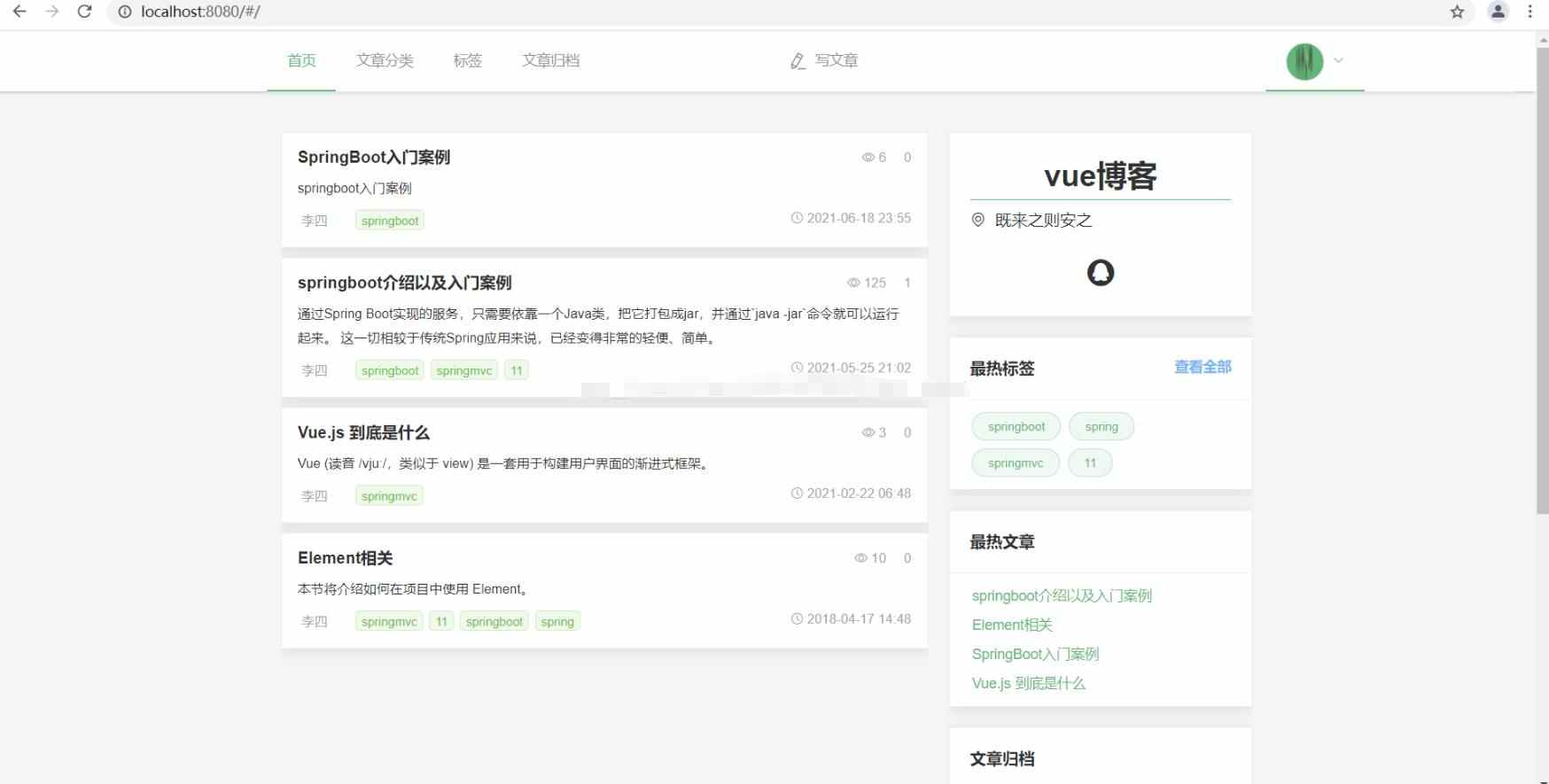Click view count eye icon showing 125
The image size is (1549, 784).
pyautogui.click(x=853, y=283)
